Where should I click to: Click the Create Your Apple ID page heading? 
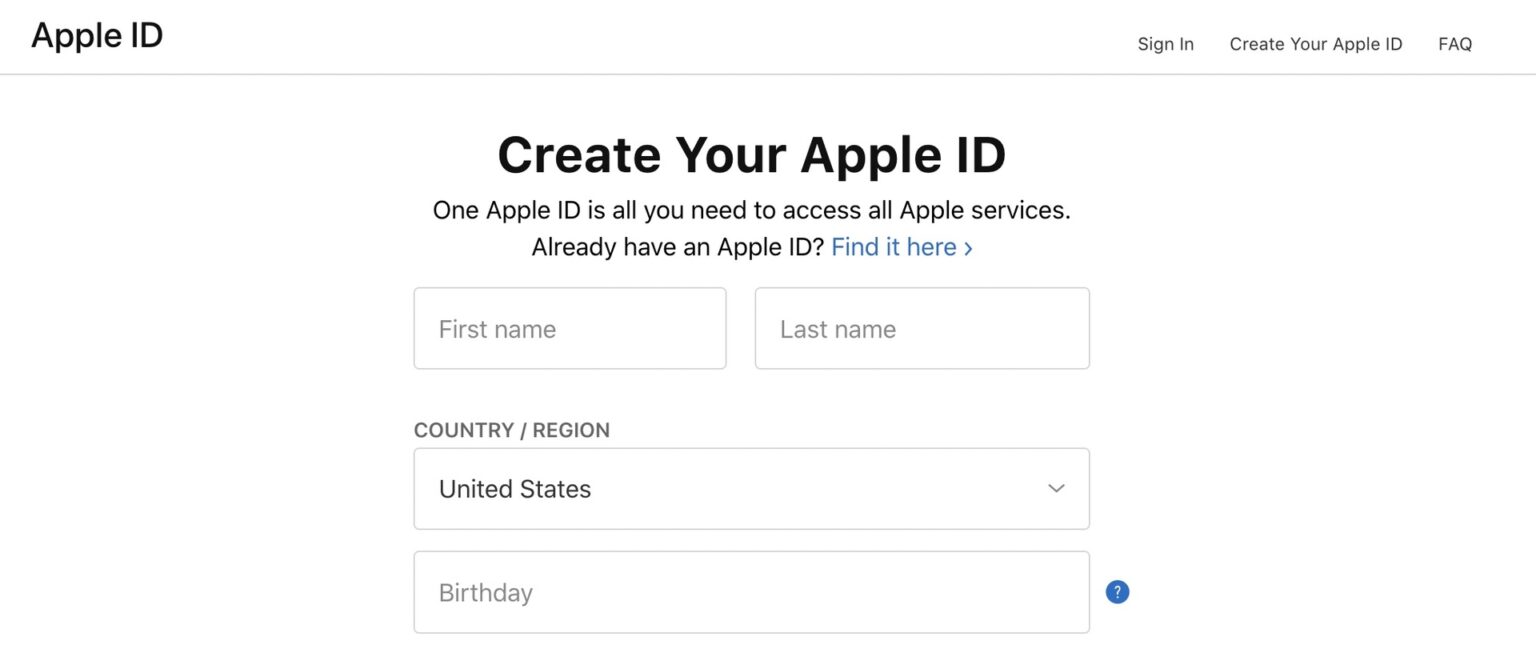point(752,155)
